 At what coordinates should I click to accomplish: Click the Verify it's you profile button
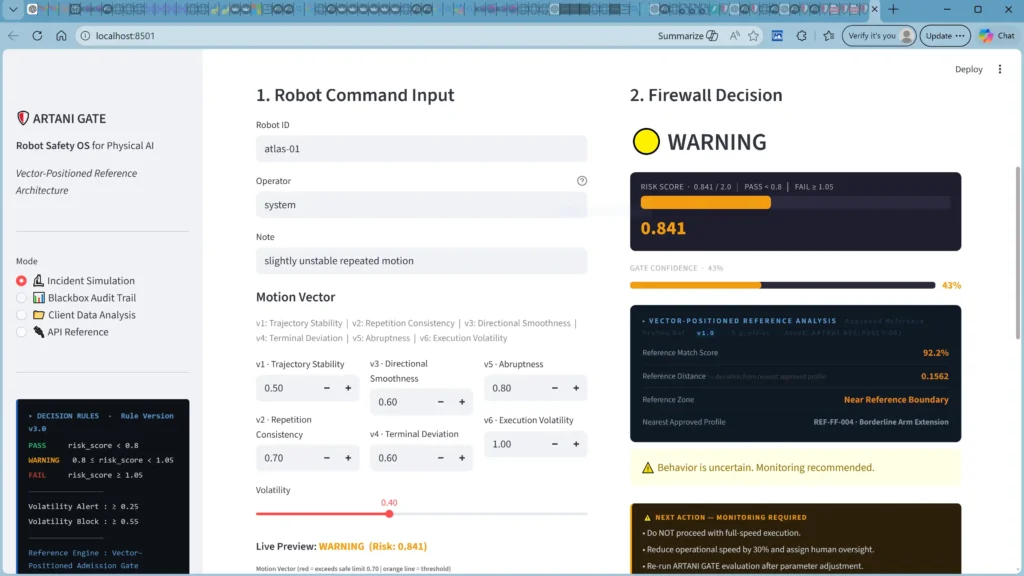pos(879,36)
